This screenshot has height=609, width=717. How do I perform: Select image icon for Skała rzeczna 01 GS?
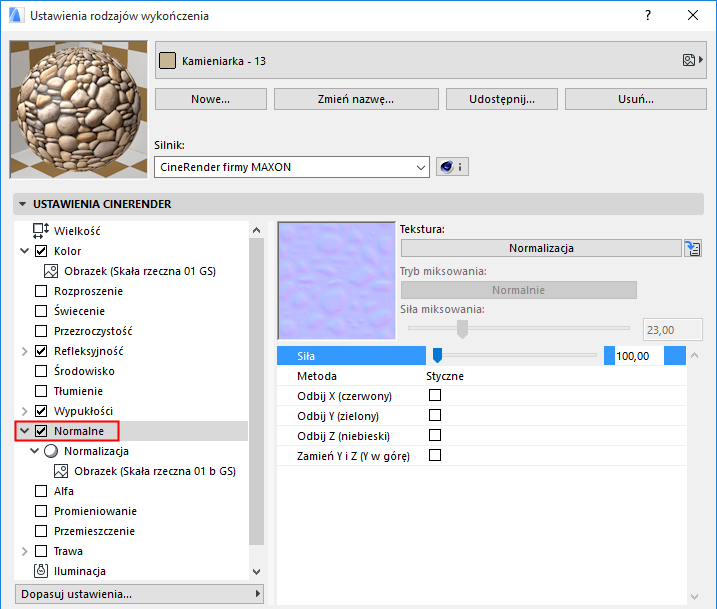52,271
